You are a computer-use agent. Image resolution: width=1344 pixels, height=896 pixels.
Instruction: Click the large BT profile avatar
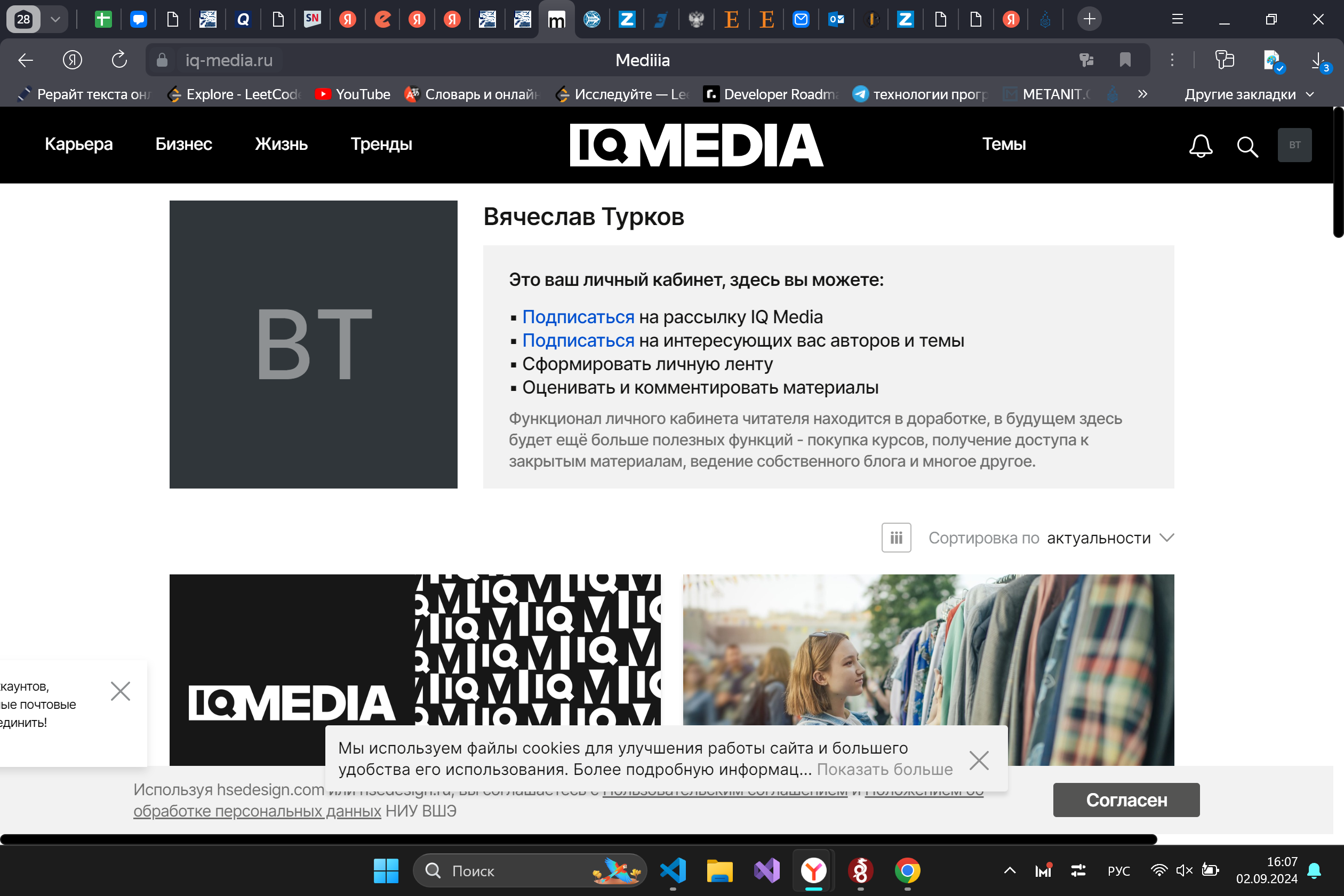pyautogui.click(x=313, y=344)
